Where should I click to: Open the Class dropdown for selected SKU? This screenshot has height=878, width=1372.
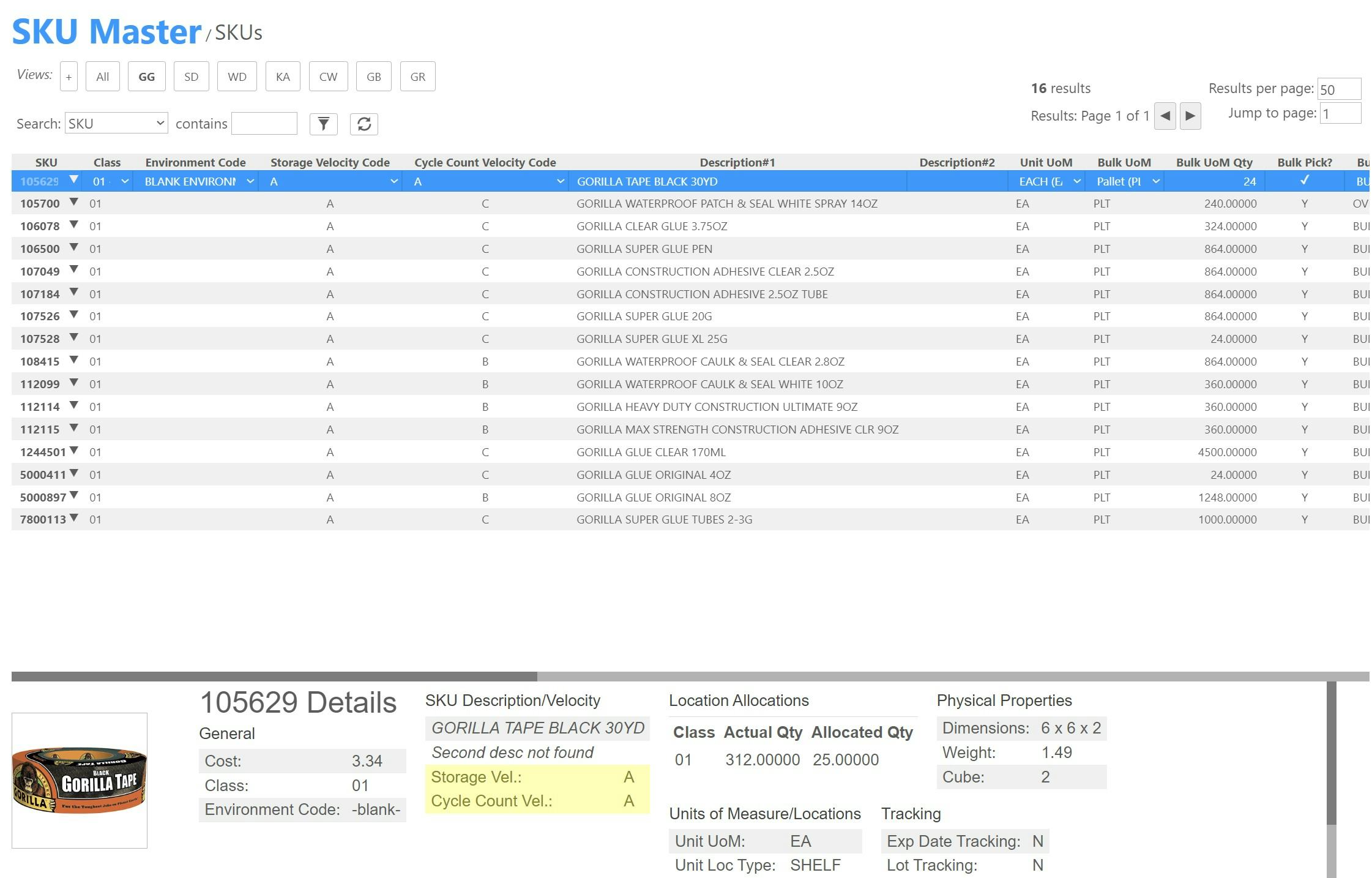point(125,181)
